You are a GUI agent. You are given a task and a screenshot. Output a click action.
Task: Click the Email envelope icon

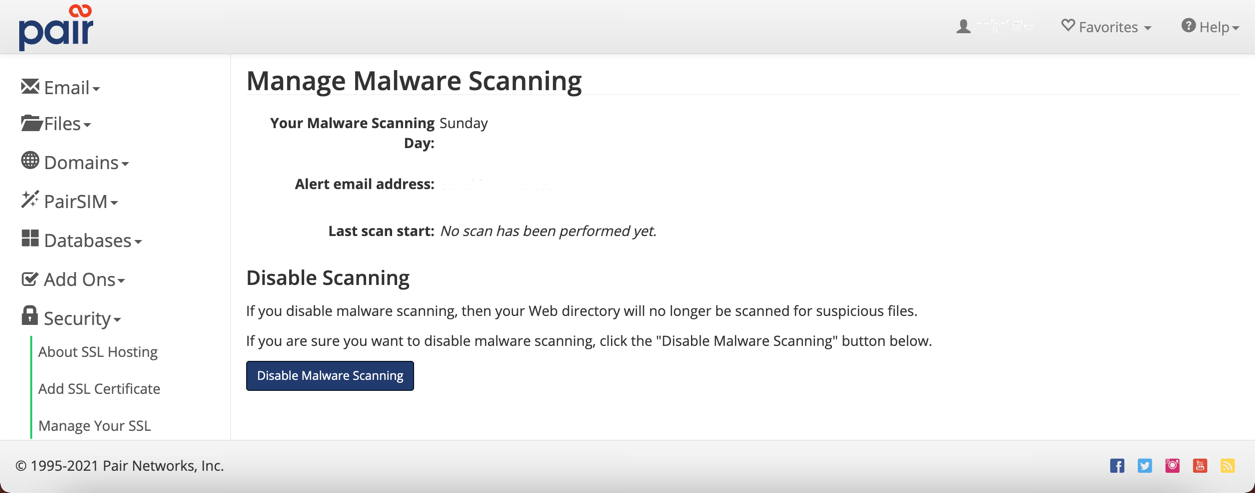[x=30, y=87]
